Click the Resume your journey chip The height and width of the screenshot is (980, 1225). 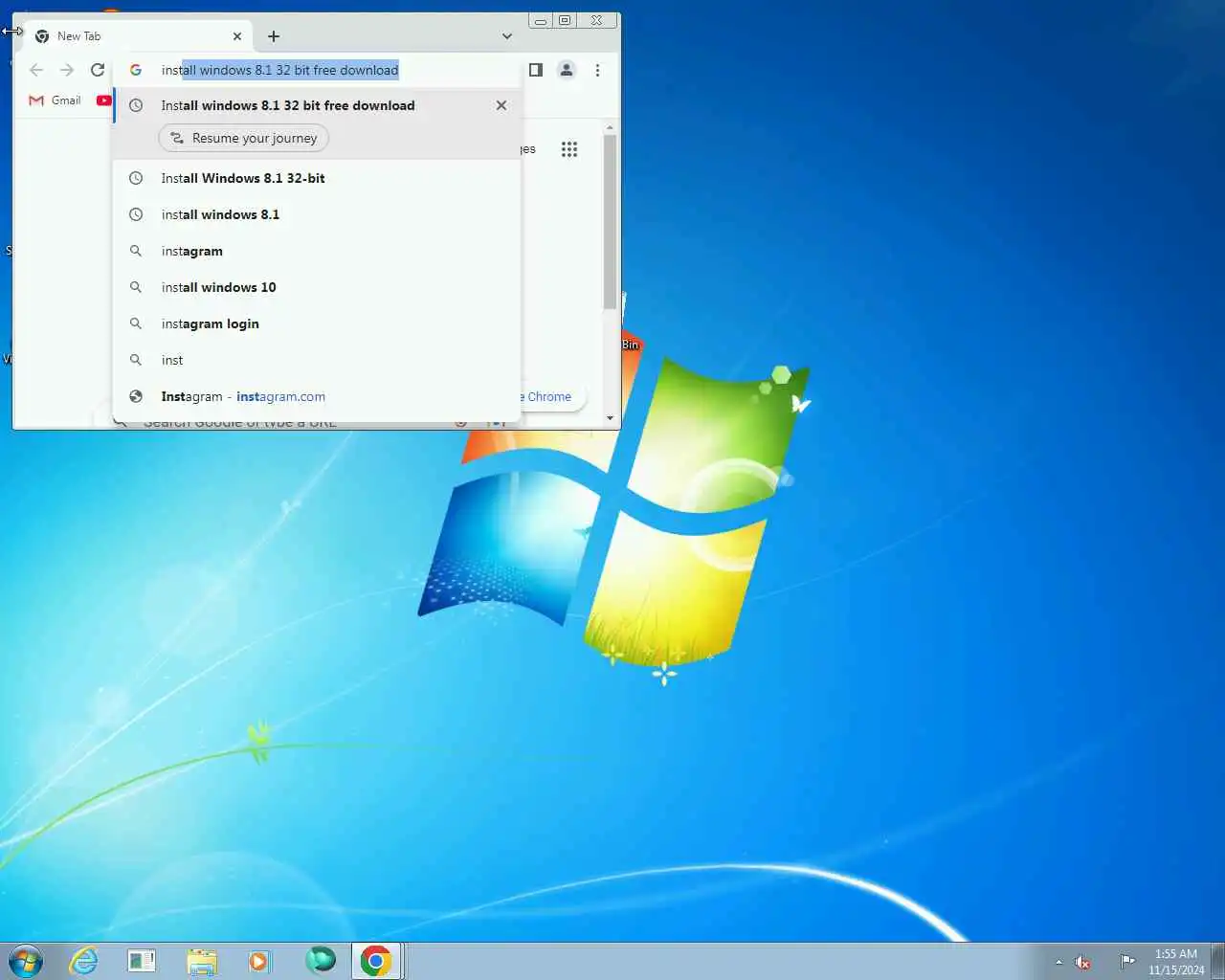coord(244,138)
